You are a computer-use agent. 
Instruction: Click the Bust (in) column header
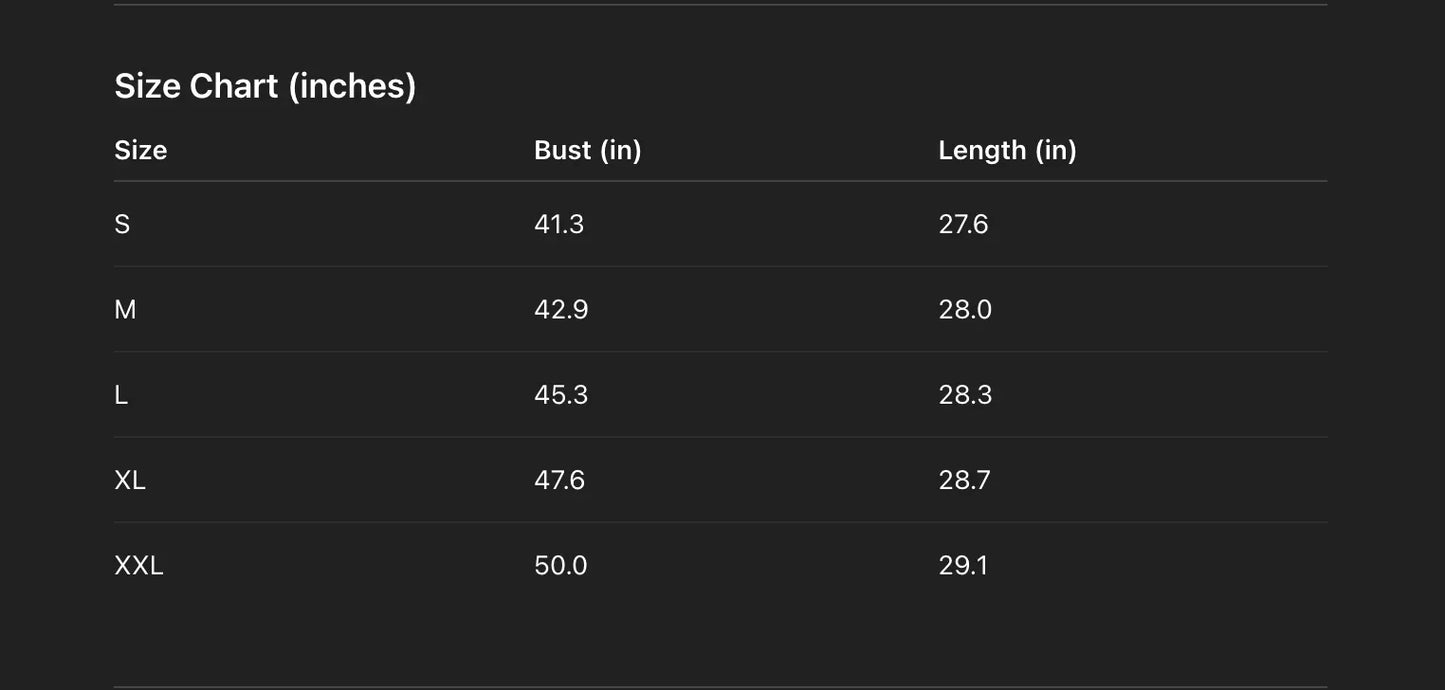[x=587, y=150]
